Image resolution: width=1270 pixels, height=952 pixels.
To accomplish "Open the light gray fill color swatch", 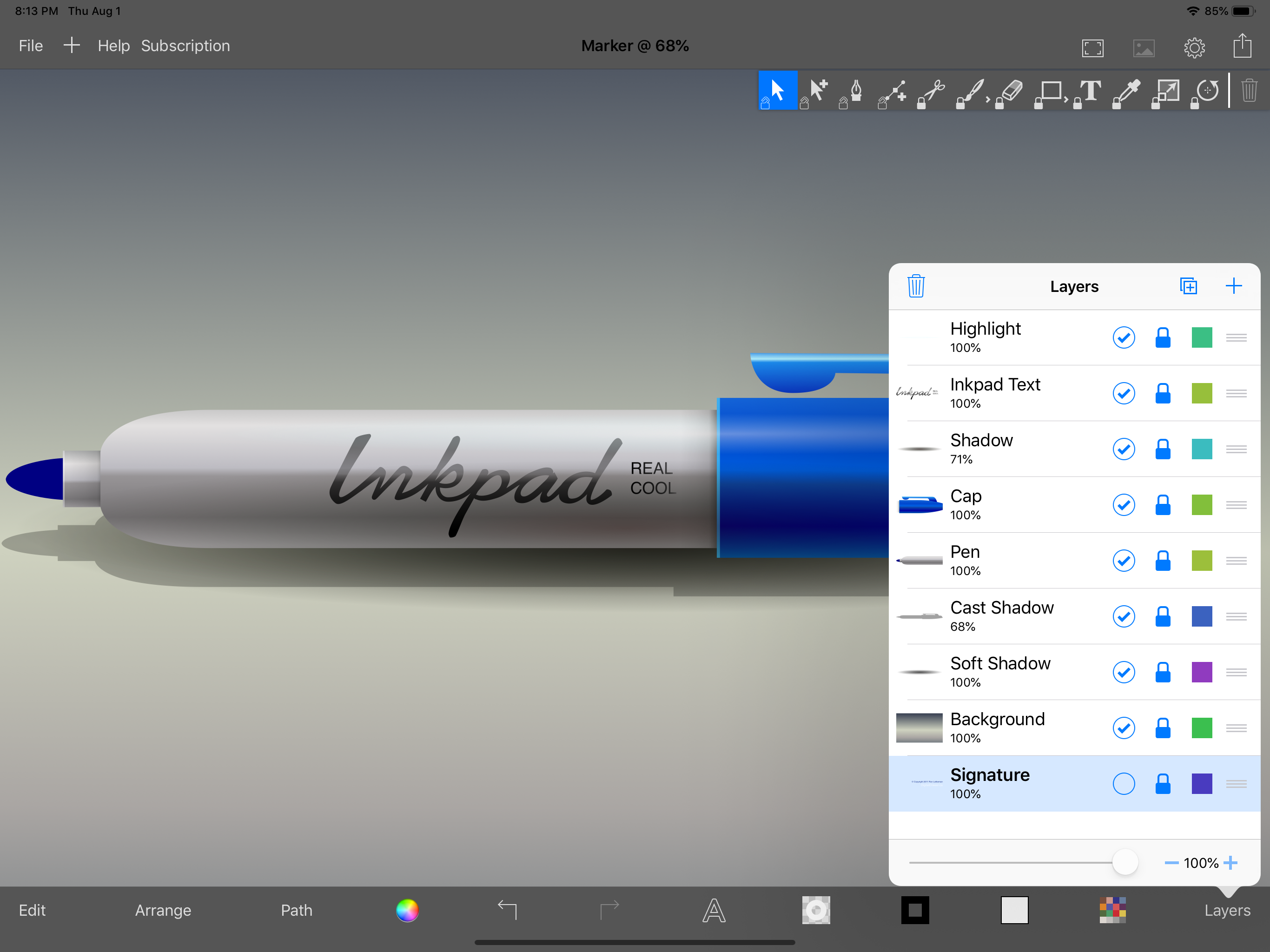I will (1014, 910).
